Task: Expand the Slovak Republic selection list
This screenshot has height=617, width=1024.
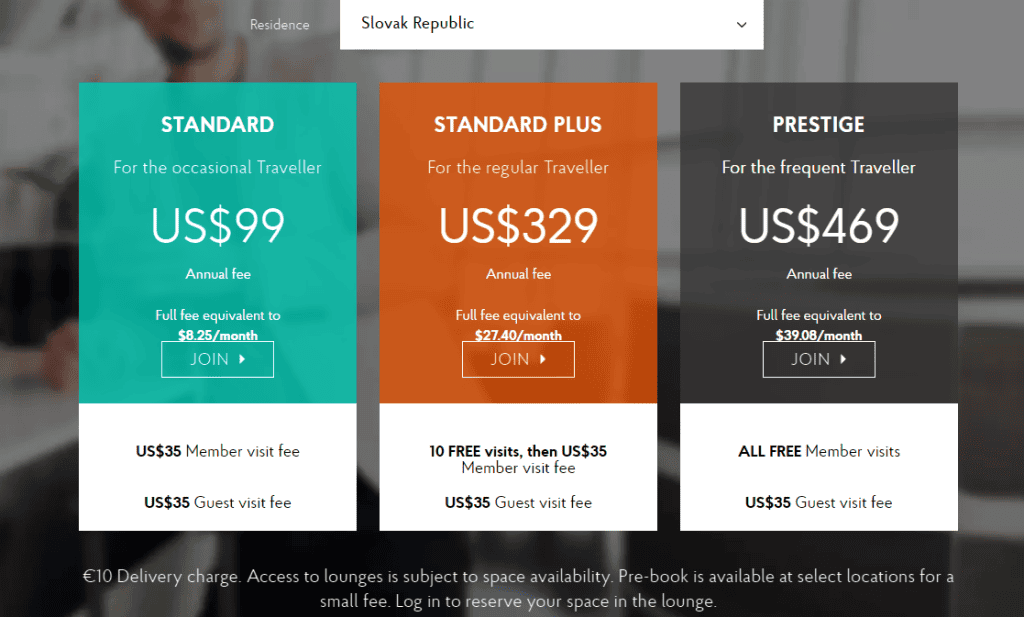Action: (x=552, y=24)
